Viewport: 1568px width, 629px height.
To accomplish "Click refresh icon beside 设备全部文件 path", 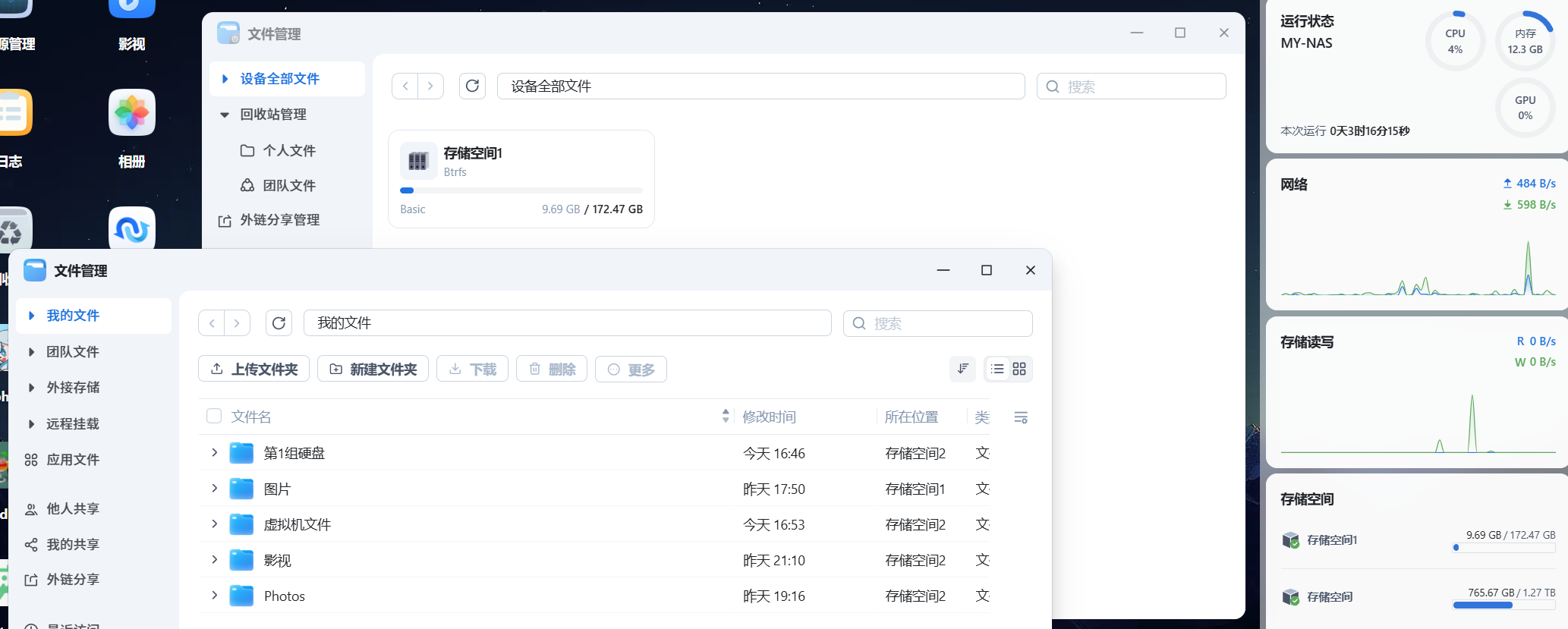I will pos(472,86).
